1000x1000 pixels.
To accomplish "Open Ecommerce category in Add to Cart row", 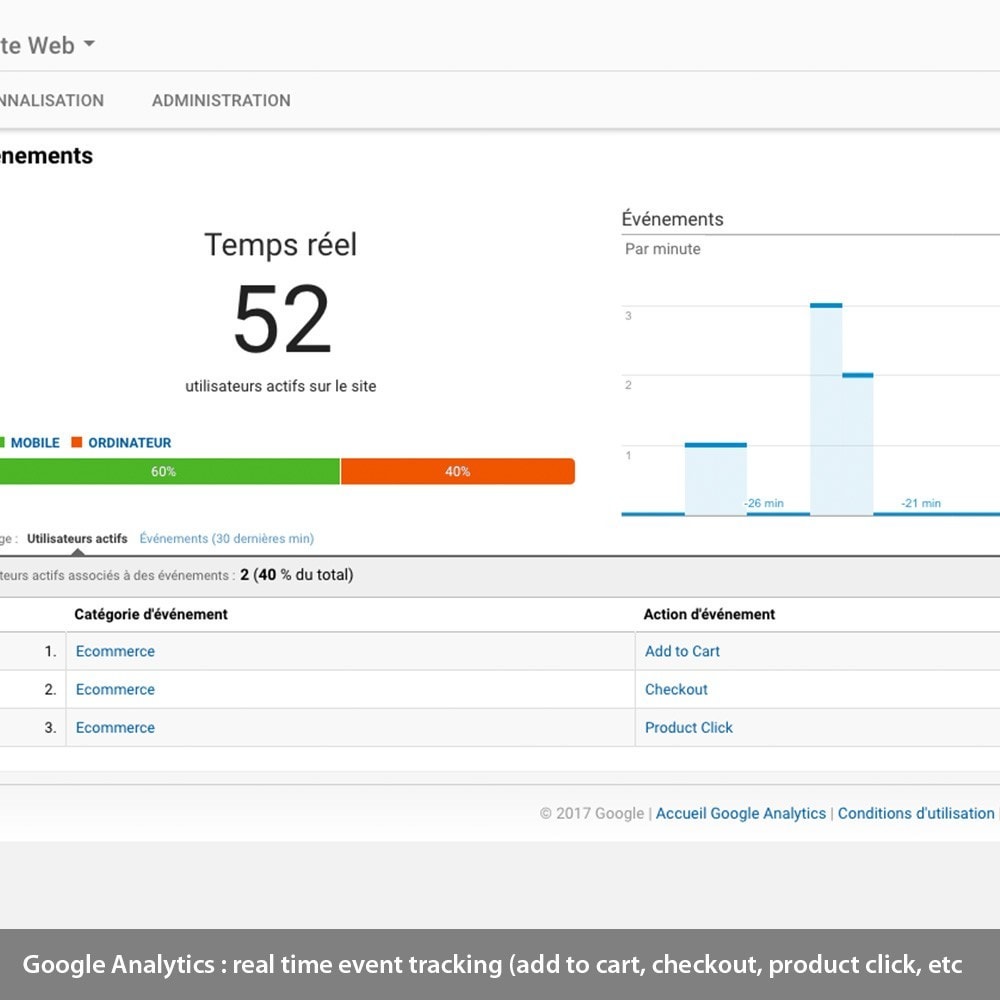I will point(115,651).
